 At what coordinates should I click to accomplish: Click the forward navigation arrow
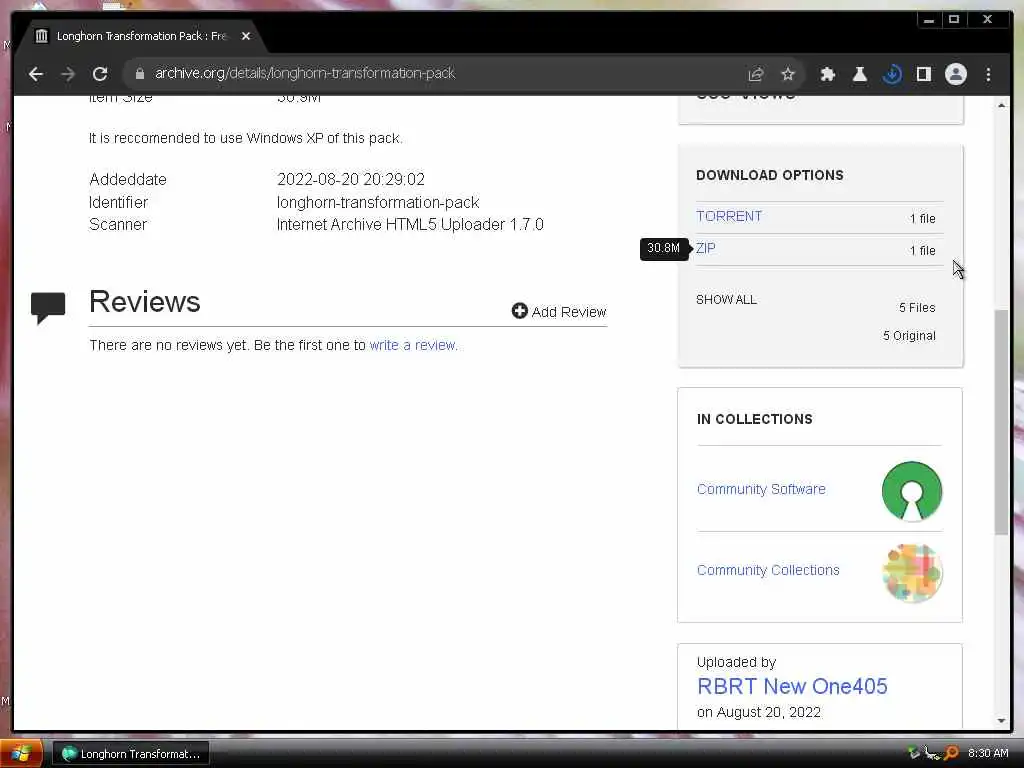point(68,74)
